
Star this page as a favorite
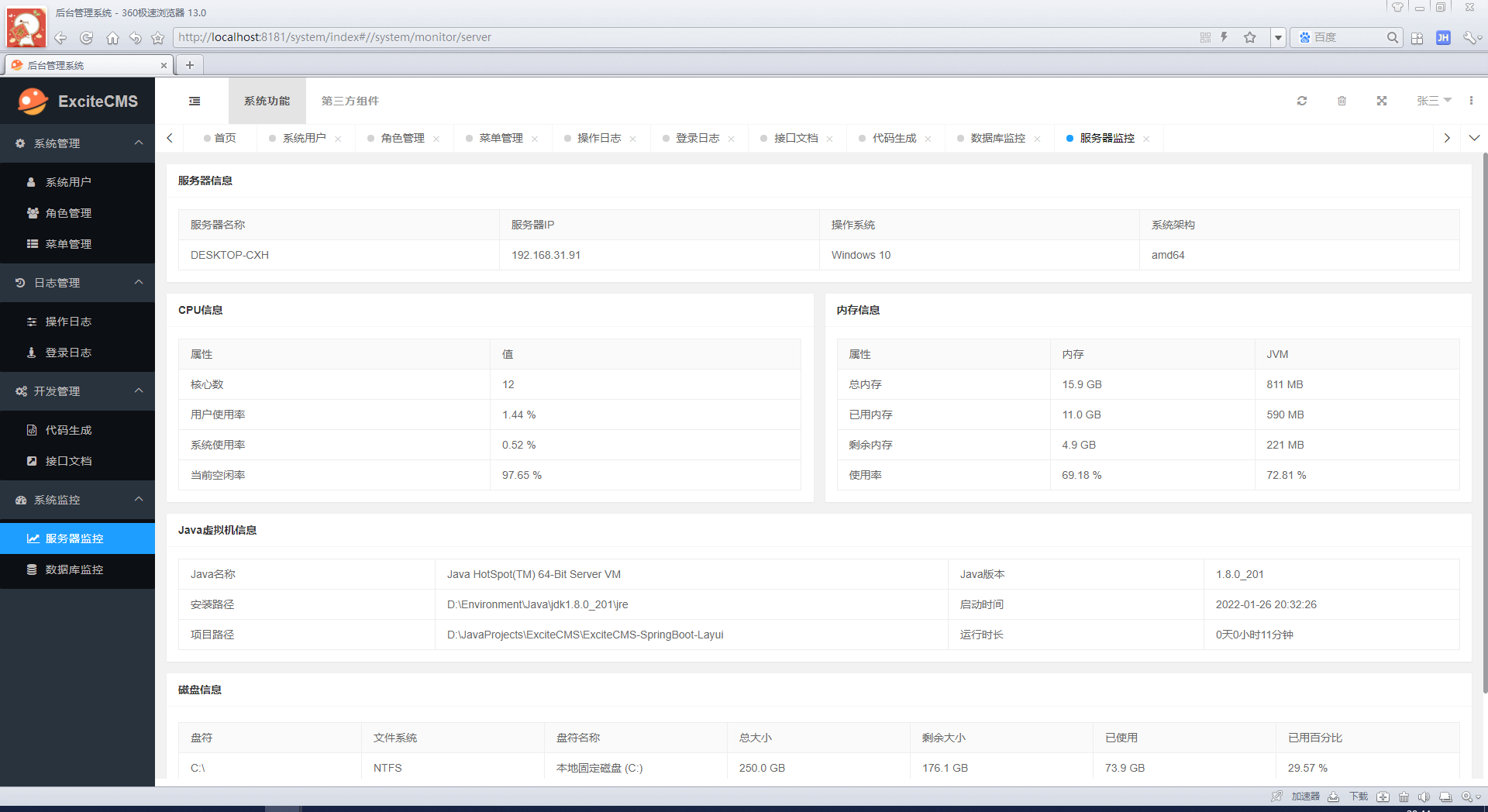1250,37
